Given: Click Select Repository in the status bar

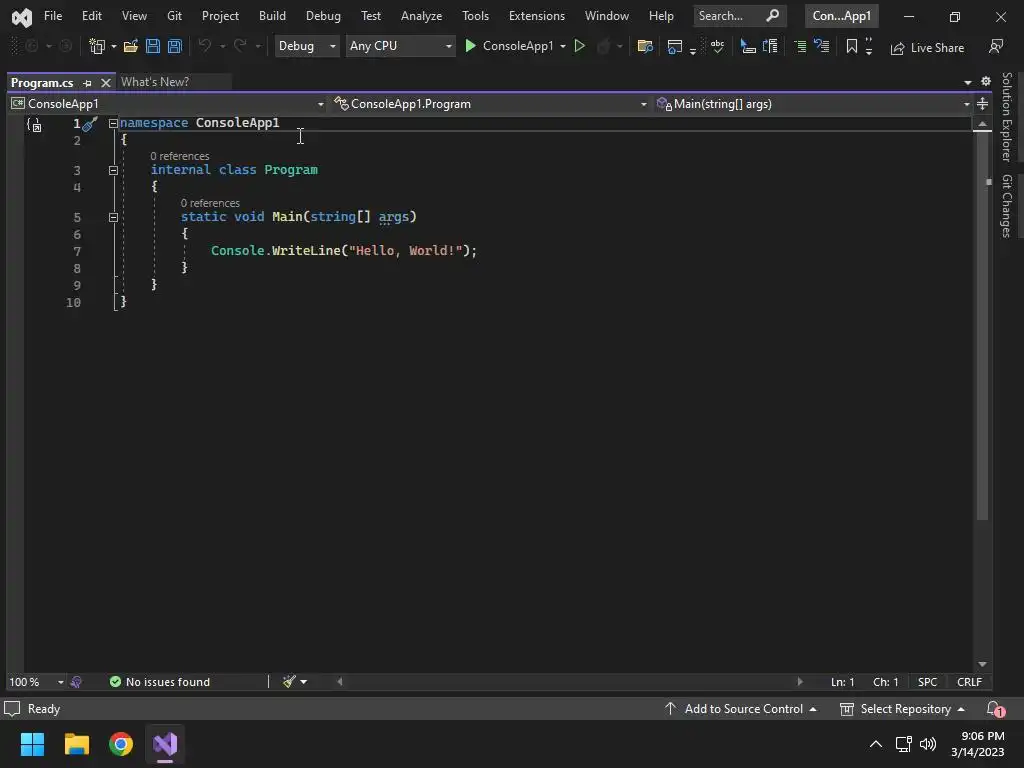Looking at the screenshot, I should click(903, 709).
